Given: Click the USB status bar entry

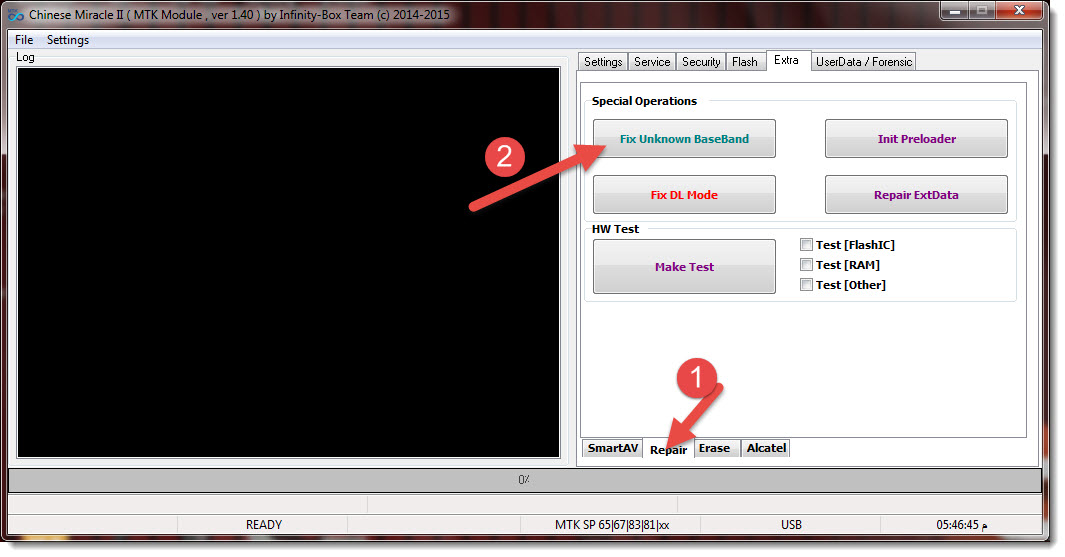Looking at the screenshot, I should (x=791, y=525).
